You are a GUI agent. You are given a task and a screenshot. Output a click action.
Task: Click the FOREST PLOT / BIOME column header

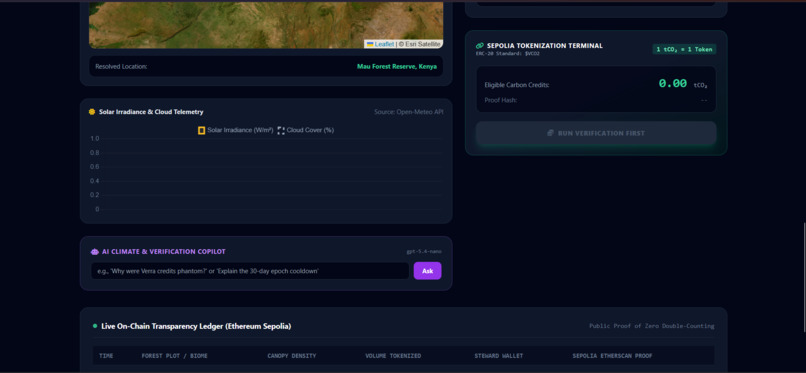pos(175,356)
